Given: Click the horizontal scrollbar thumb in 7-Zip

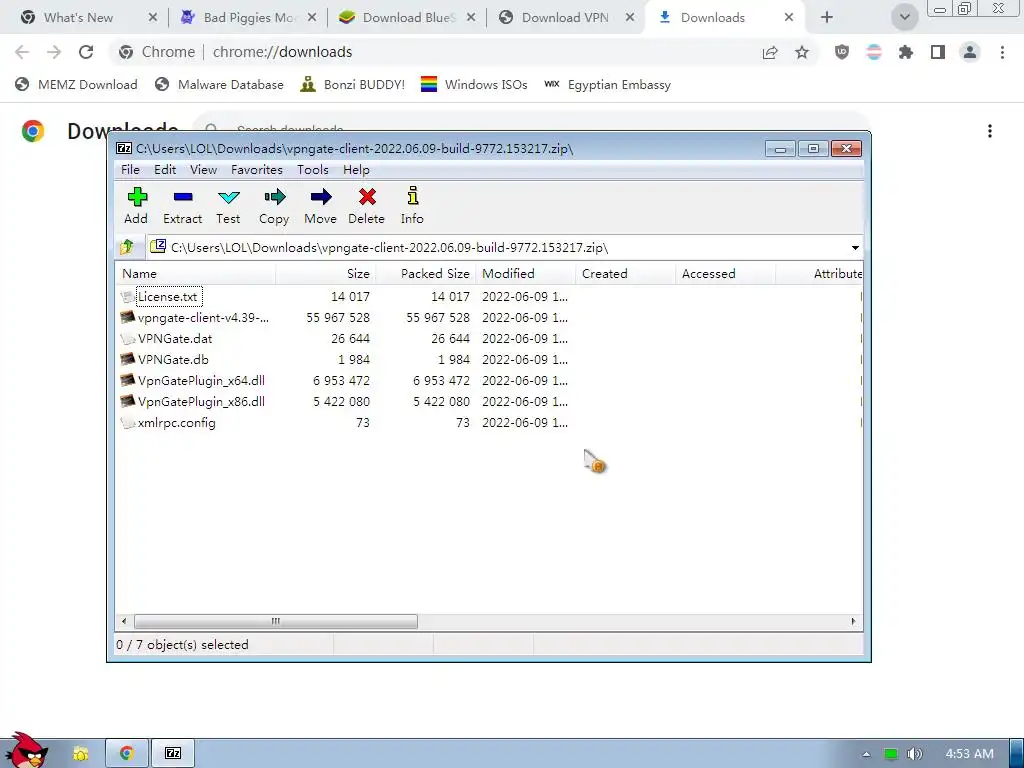Looking at the screenshot, I should 276,621.
